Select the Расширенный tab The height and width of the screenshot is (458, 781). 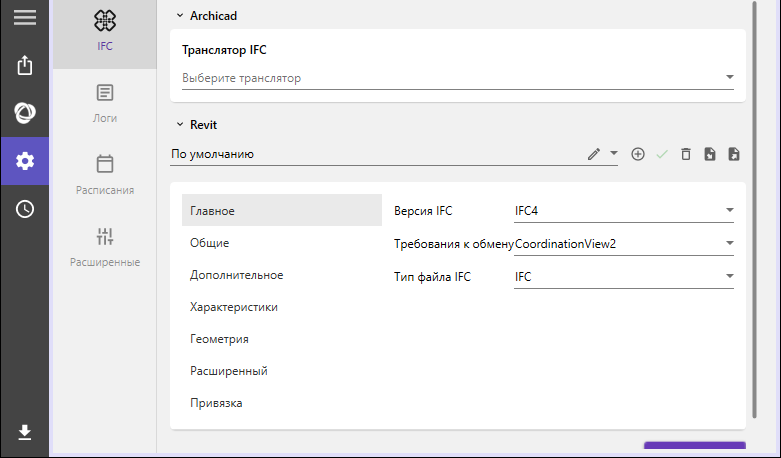(282, 371)
